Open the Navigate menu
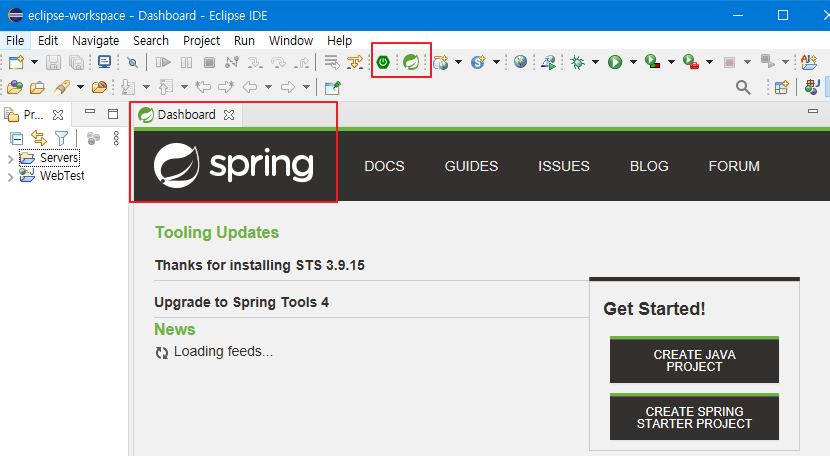 [x=95, y=41]
